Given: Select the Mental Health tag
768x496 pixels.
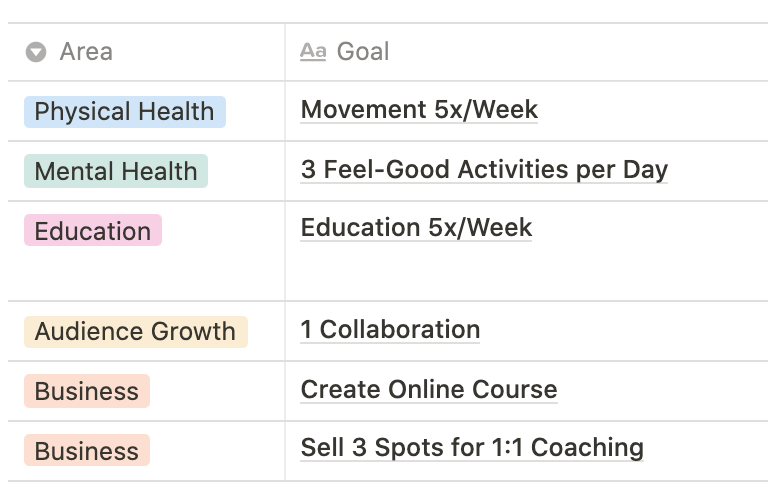Looking at the screenshot, I should click(x=116, y=171).
